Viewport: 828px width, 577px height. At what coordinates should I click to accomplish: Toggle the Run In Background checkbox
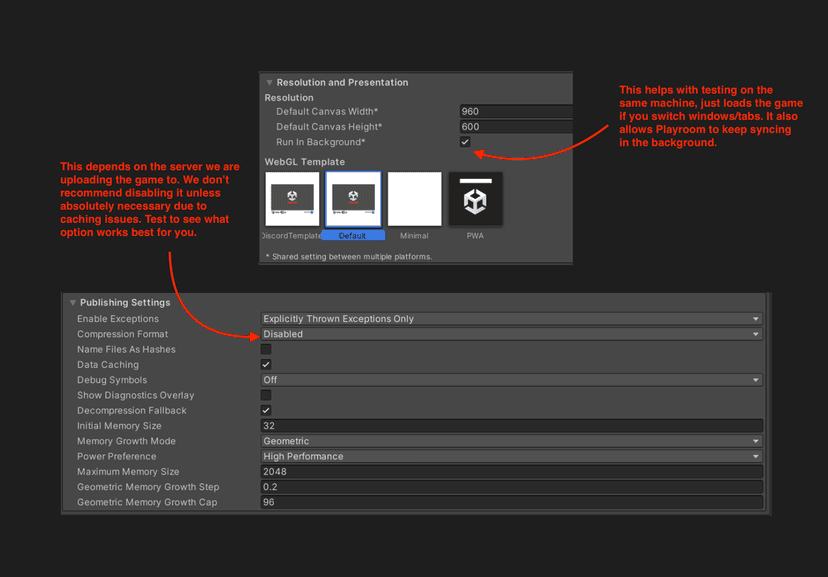[464, 141]
